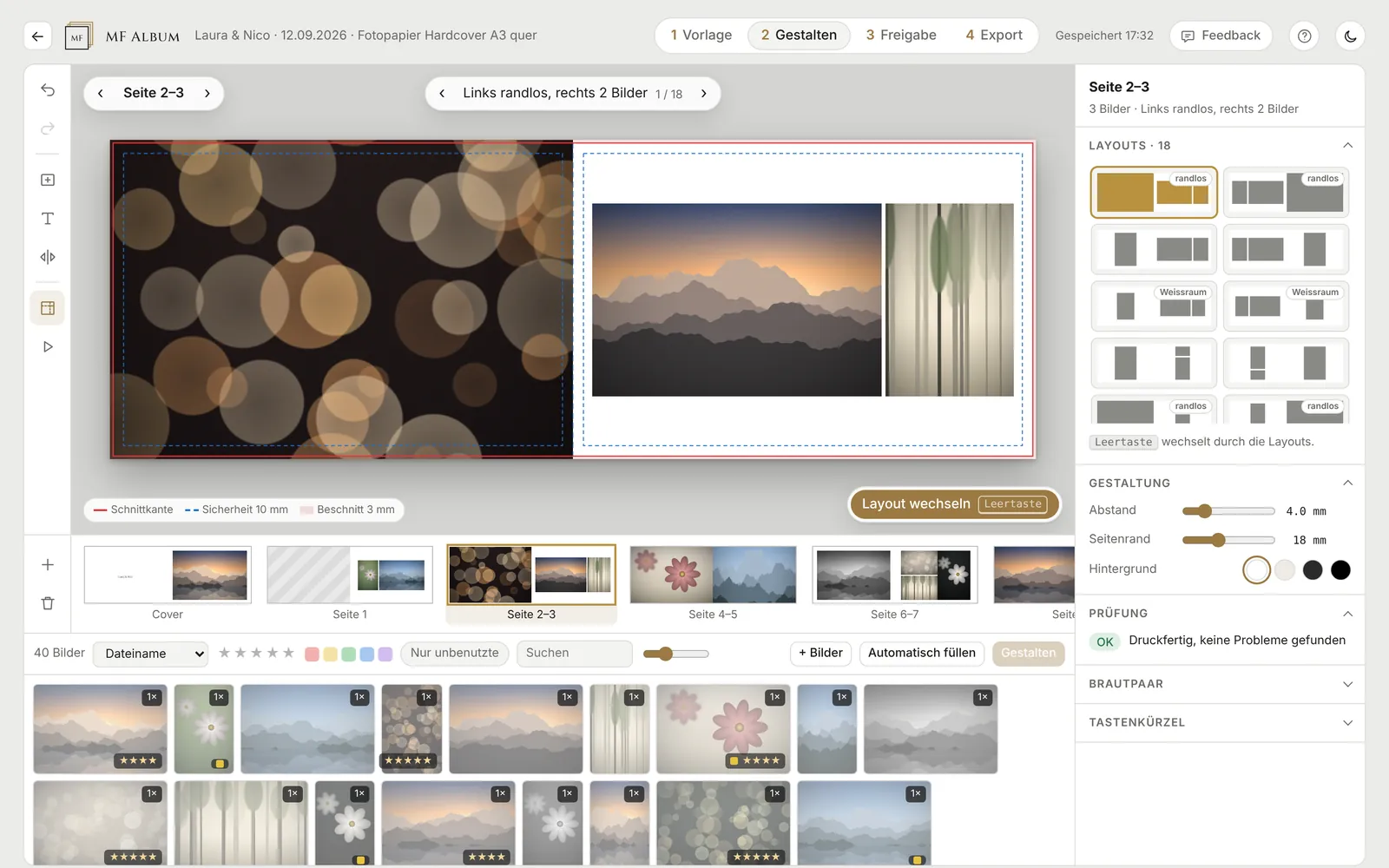Select the Text tool icon
Image resolution: width=1389 pixels, height=868 pixels.
coord(48,219)
